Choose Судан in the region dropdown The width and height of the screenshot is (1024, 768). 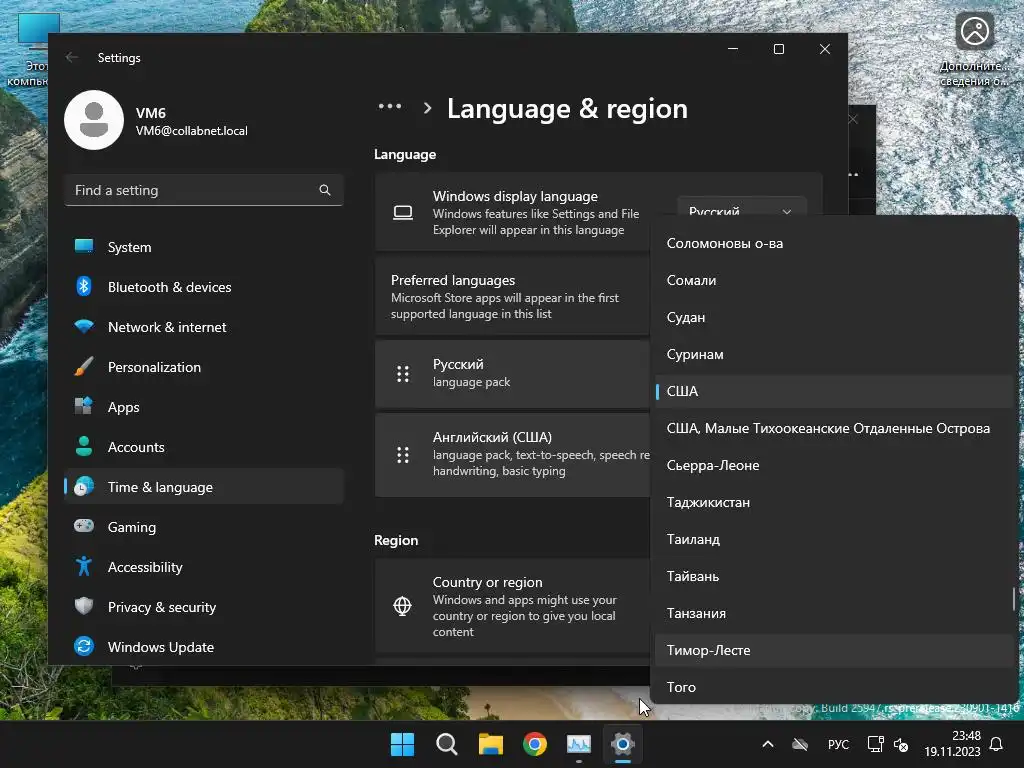tap(834, 317)
